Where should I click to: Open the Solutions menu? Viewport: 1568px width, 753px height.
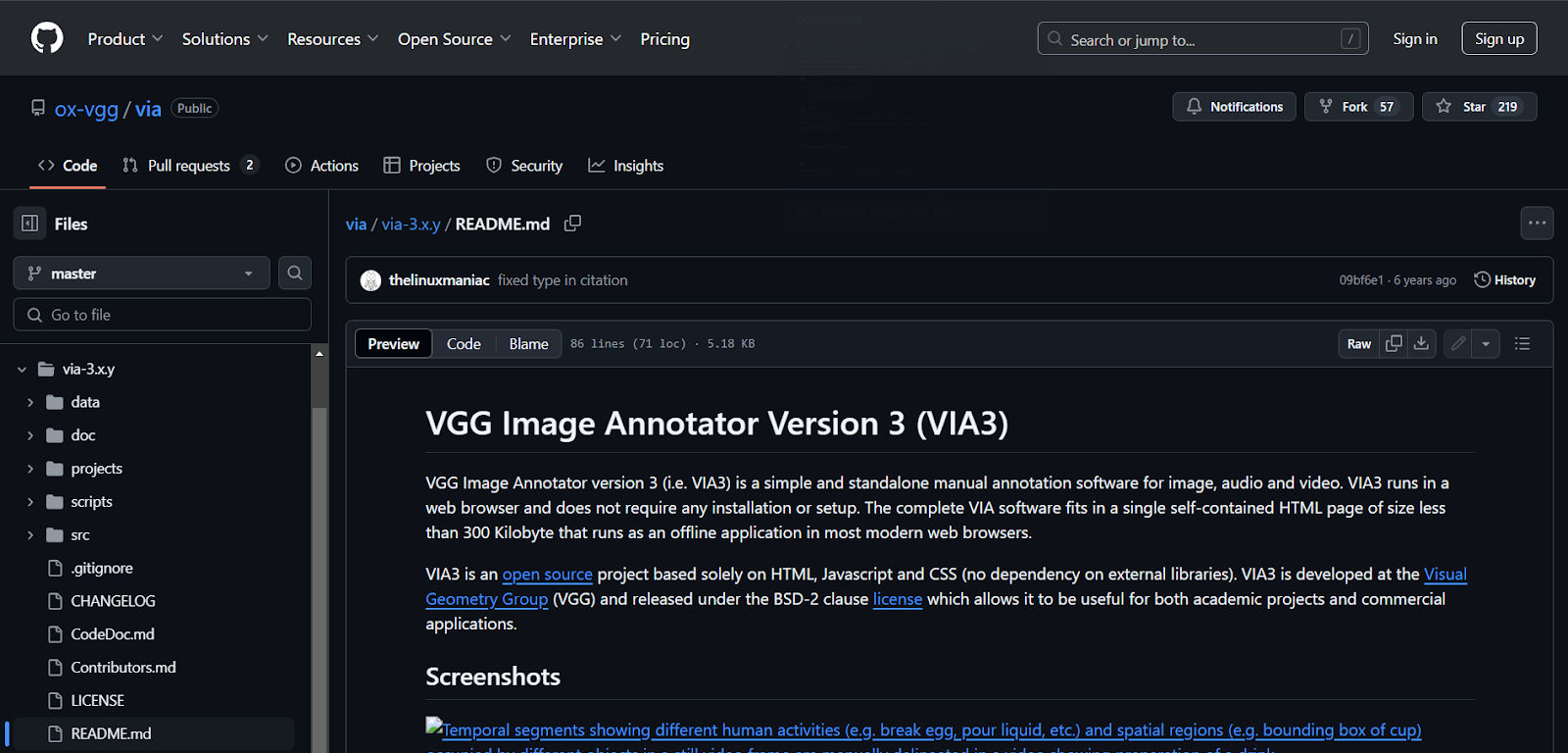[224, 39]
